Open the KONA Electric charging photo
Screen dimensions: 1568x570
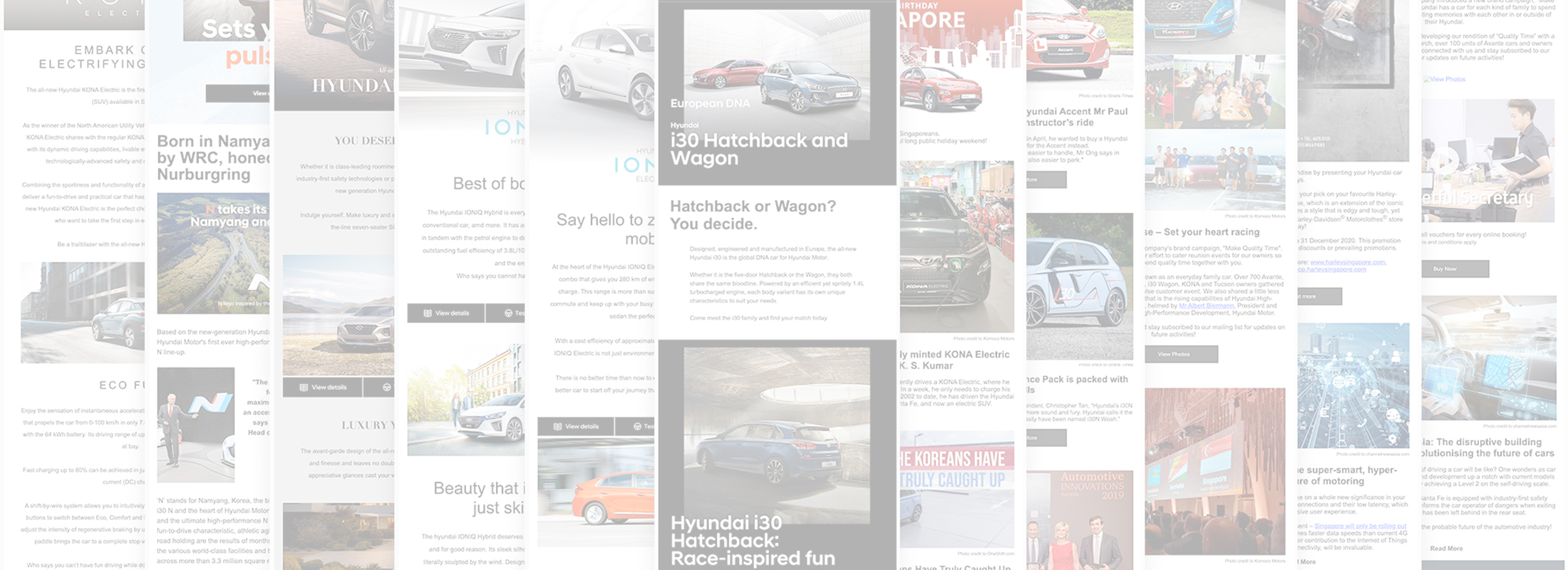tap(957, 247)
